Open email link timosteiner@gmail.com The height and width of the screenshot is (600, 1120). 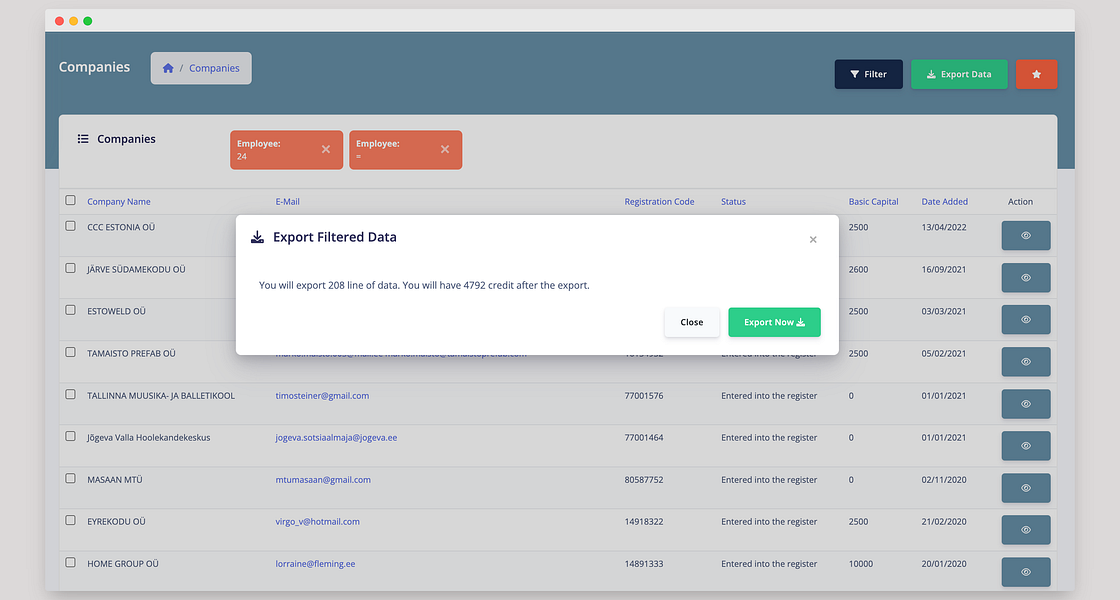tap(322, 396)
